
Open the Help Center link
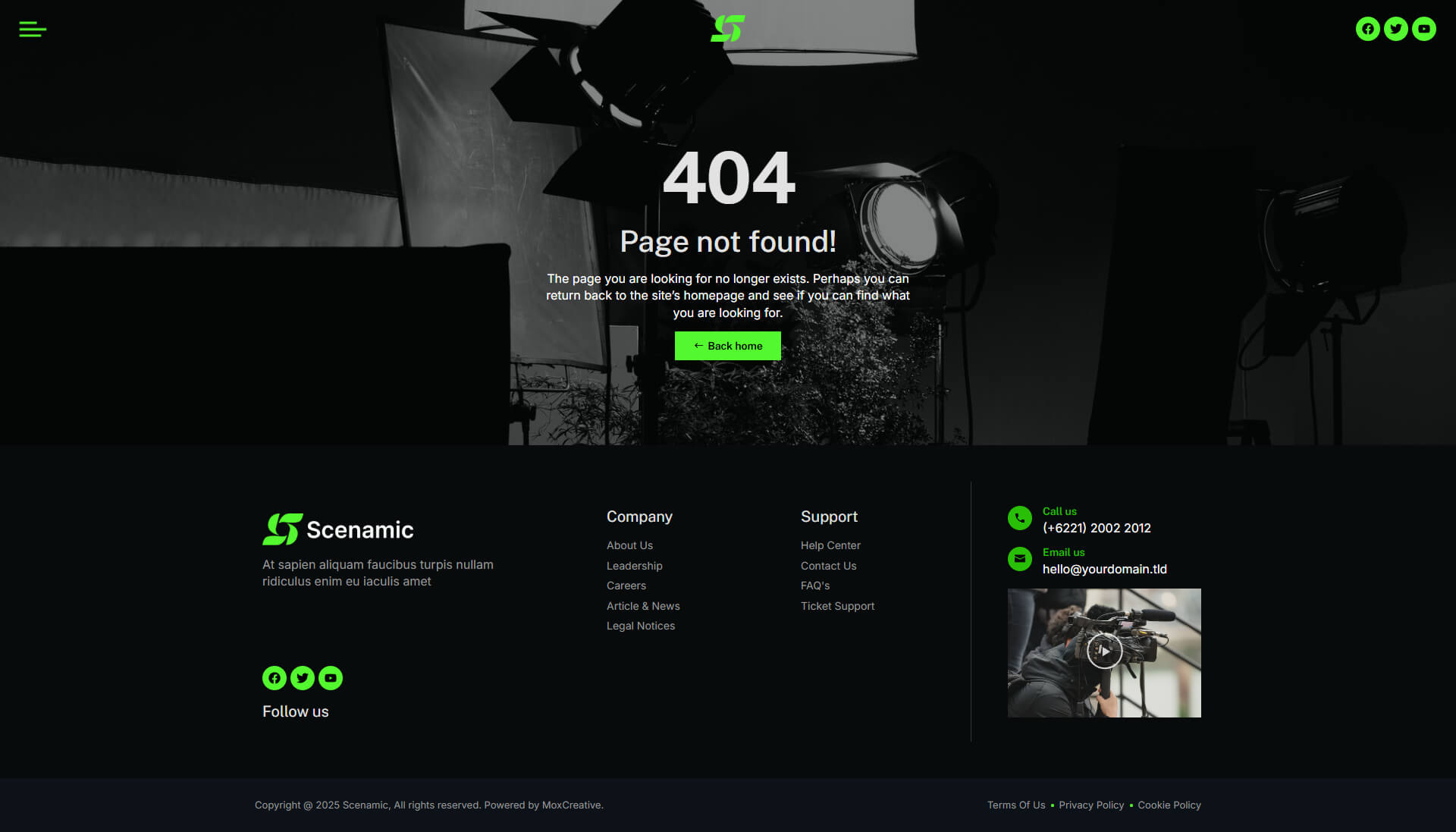click(830, 545)
